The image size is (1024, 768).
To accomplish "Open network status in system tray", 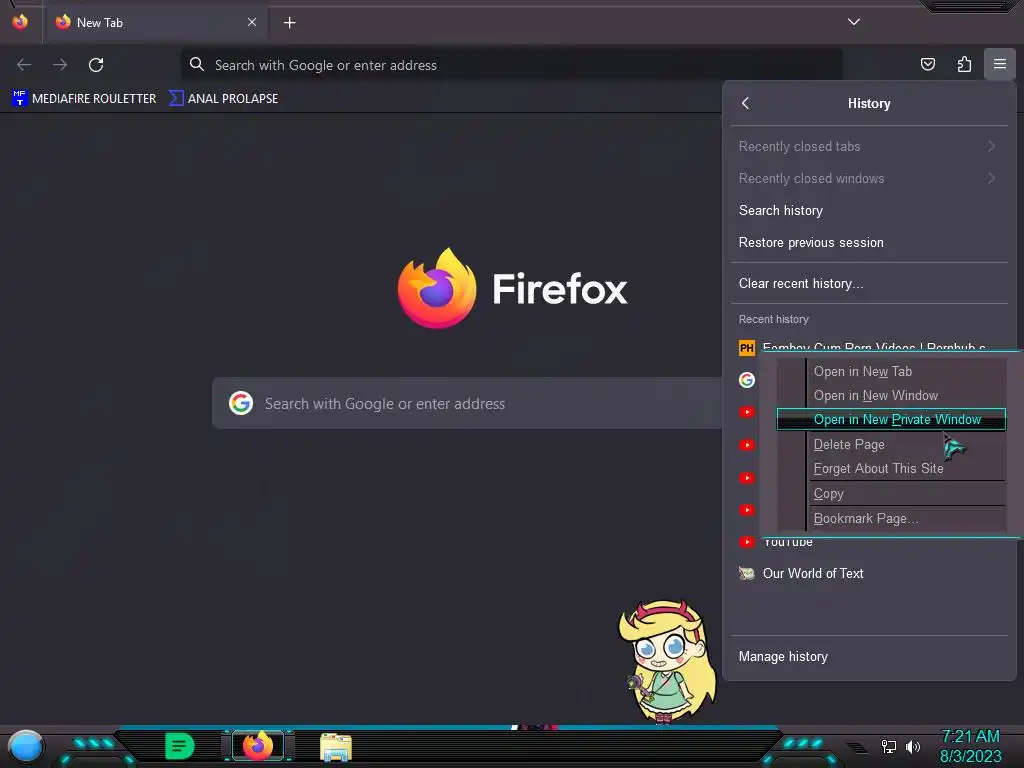I will [889, 746].
